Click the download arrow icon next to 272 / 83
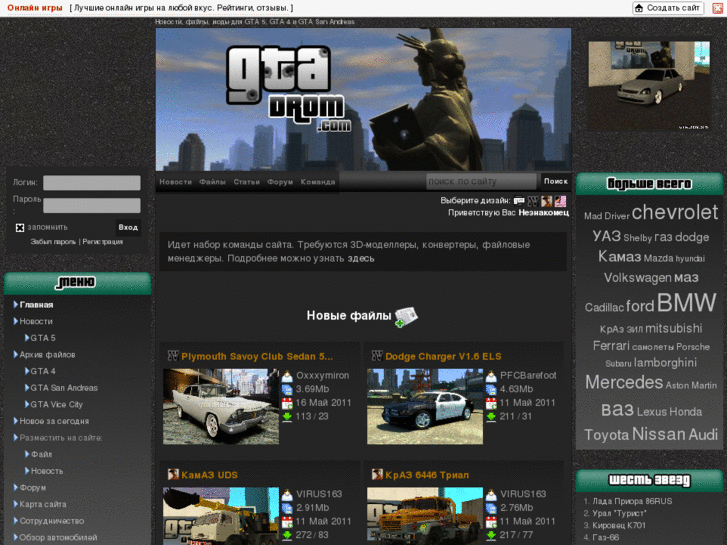 [x=287, y=535]
